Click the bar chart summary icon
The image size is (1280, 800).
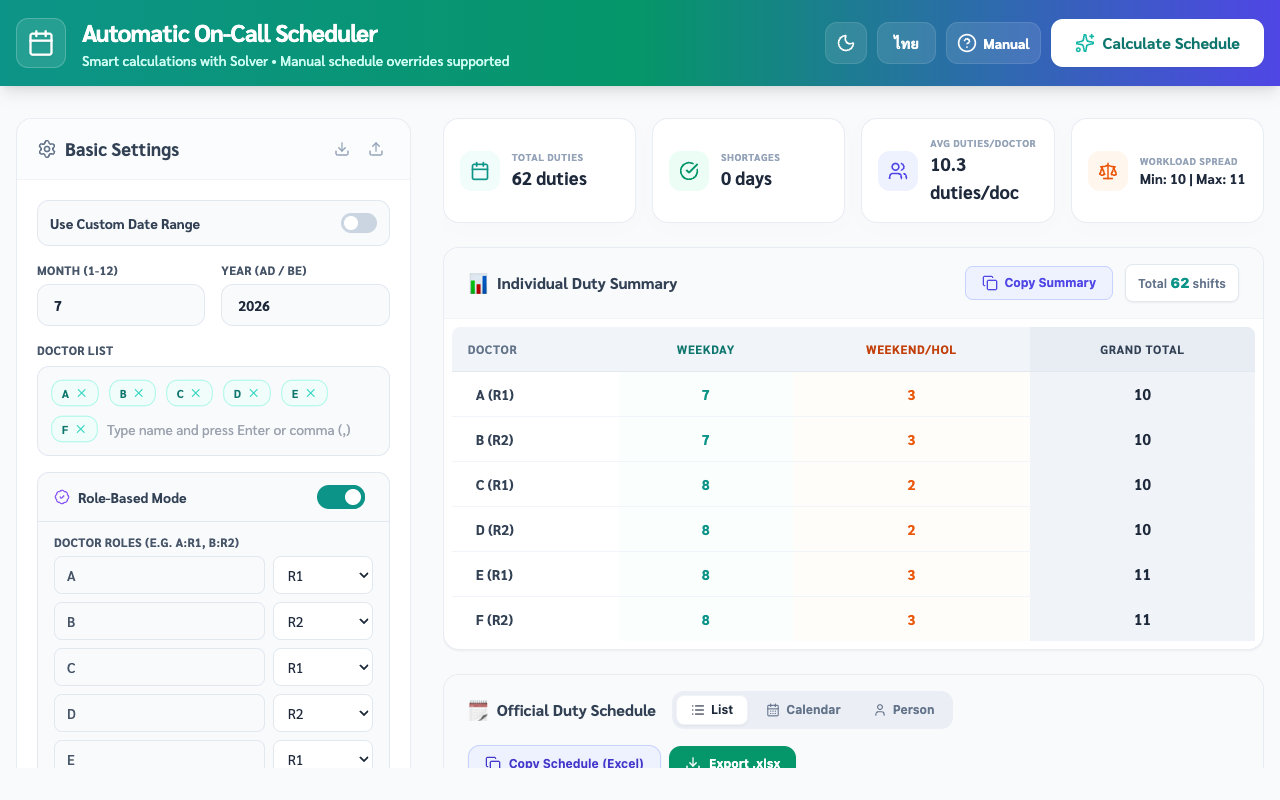(478, 283)
